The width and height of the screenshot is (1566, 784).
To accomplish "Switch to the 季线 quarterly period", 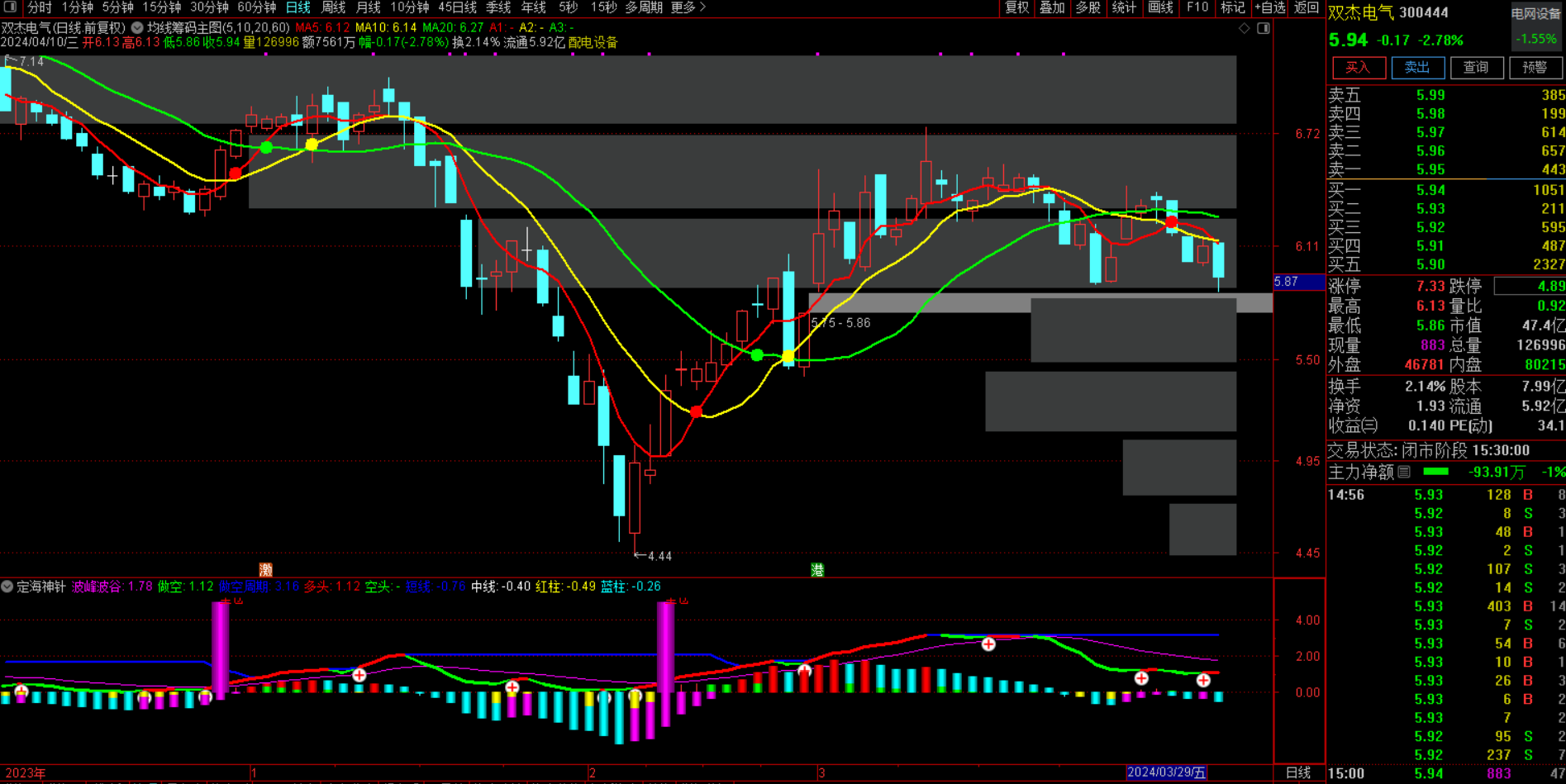I will (x=498, y=7).
